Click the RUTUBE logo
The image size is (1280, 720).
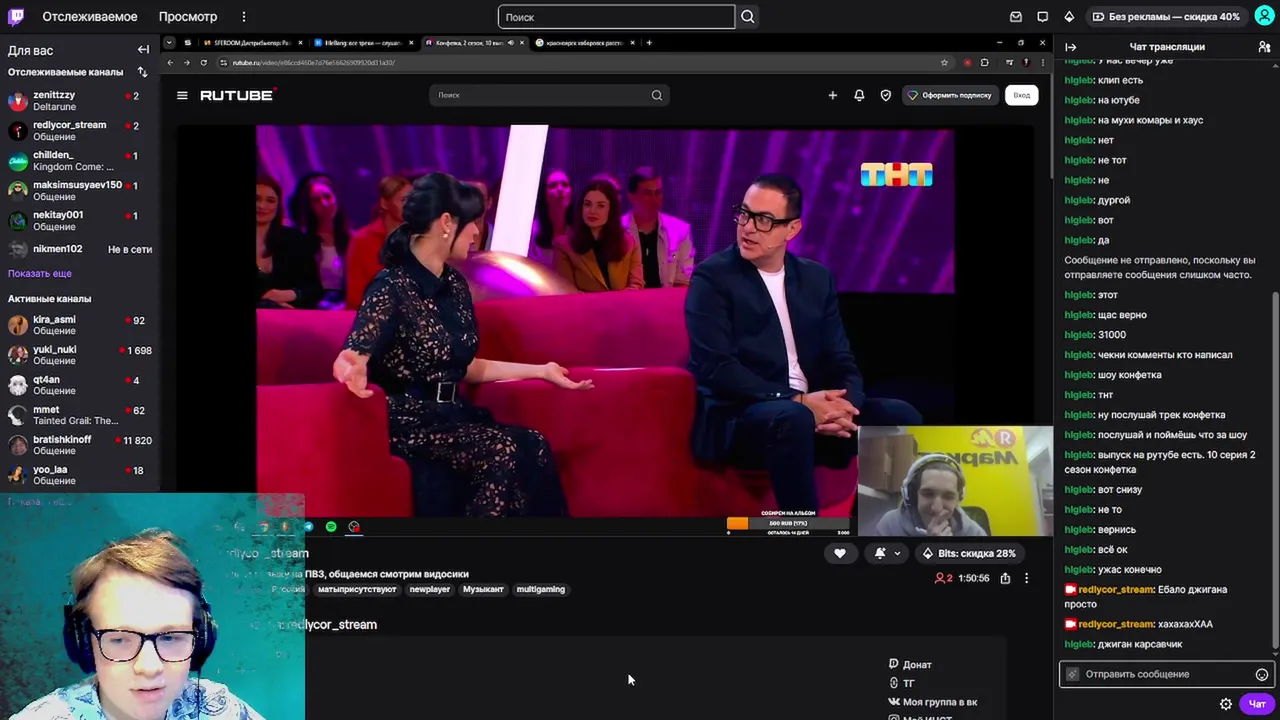(x=238, y=95)
